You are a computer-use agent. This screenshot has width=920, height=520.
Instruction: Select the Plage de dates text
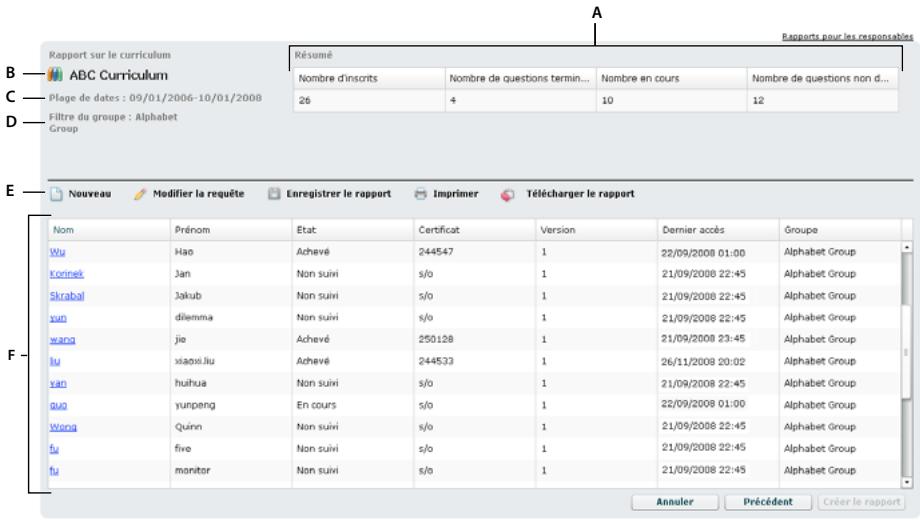[155, 98]
